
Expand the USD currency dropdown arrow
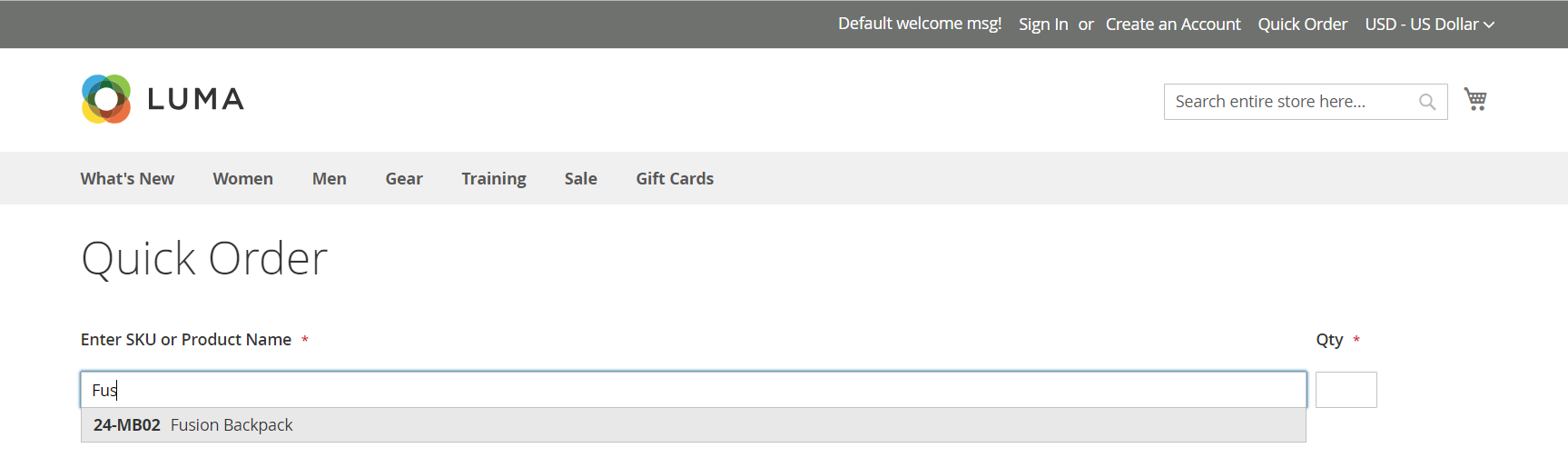point(1489,25)
